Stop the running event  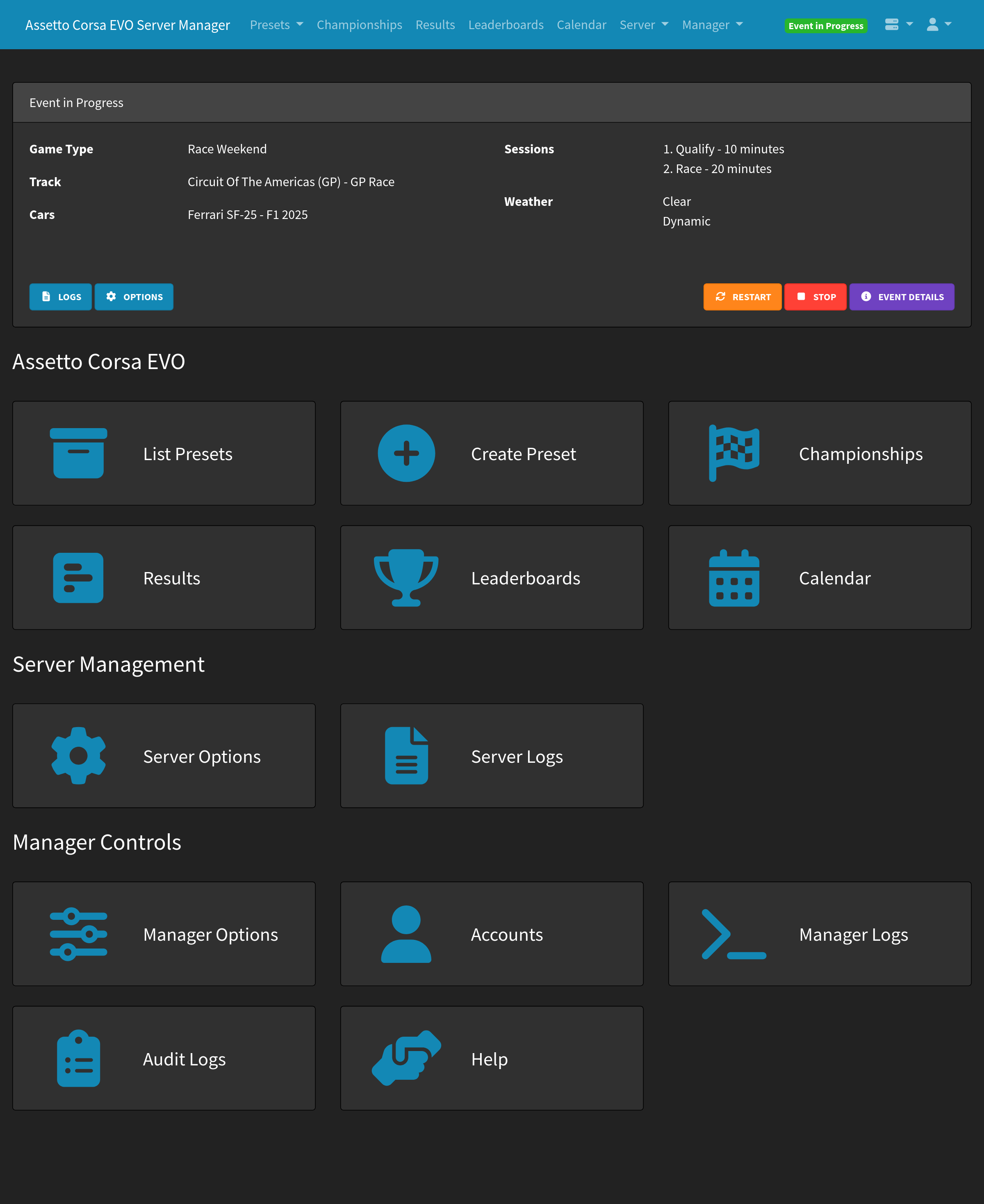[x=815, y=296]
